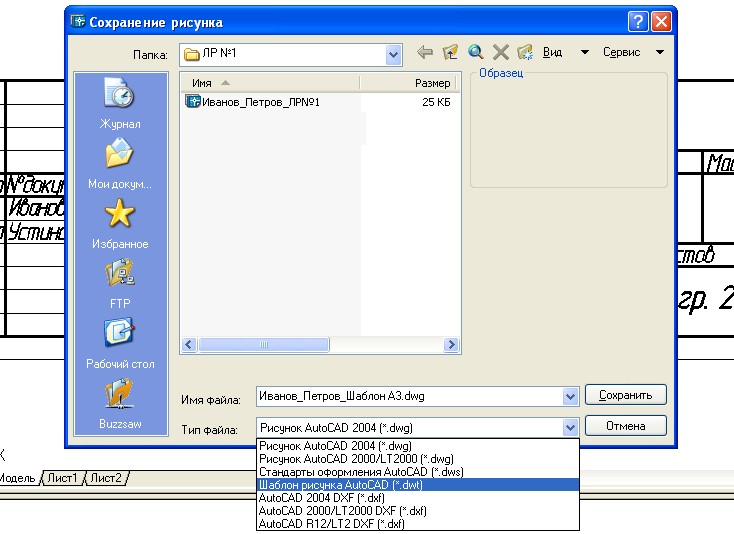
Task: Select AutoCAD 2000/LT2000 DXF (*.dxf) option
Action: click(418, 511)
